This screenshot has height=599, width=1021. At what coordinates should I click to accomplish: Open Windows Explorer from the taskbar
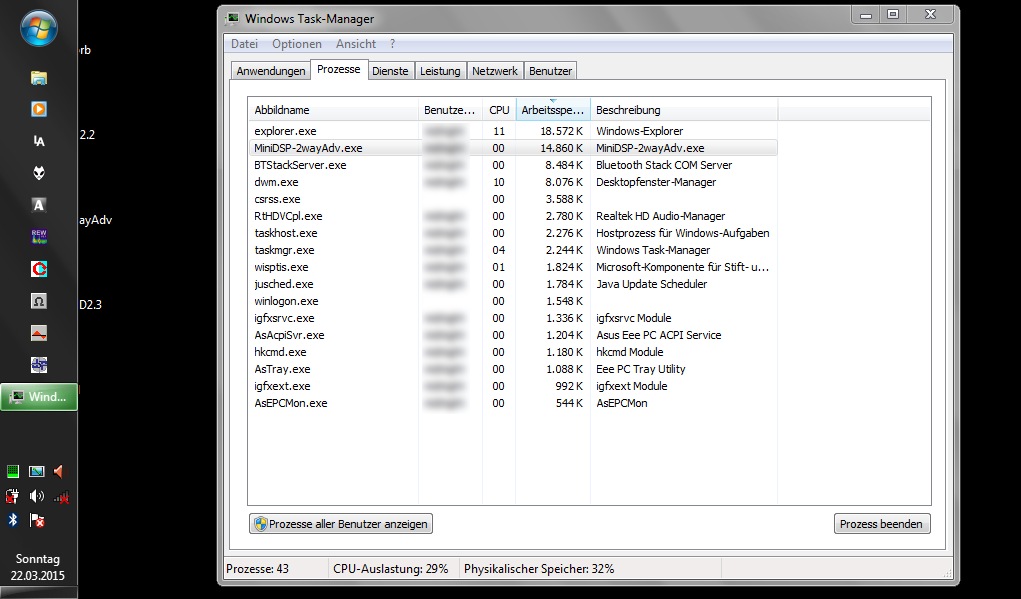click(39, 78)
